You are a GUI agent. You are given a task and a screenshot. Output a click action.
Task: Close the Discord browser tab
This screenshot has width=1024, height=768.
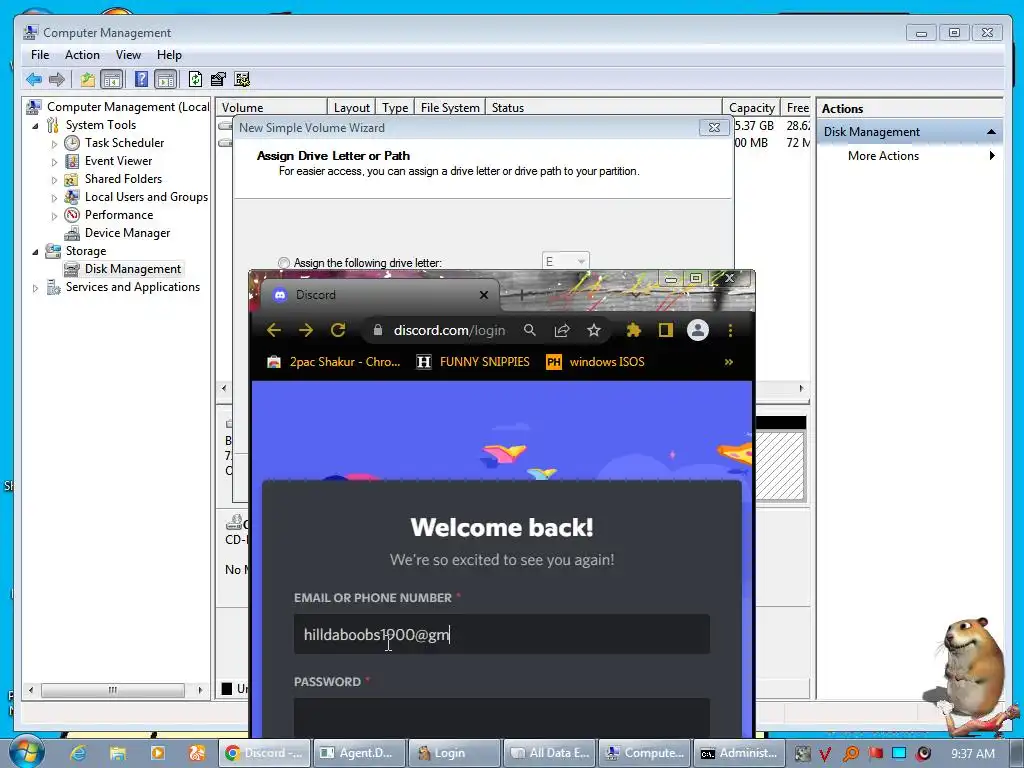[x=484, y=295]
